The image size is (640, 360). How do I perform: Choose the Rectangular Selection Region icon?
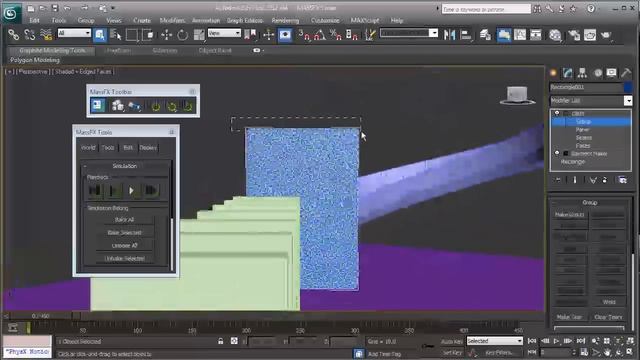pos(132,35)
